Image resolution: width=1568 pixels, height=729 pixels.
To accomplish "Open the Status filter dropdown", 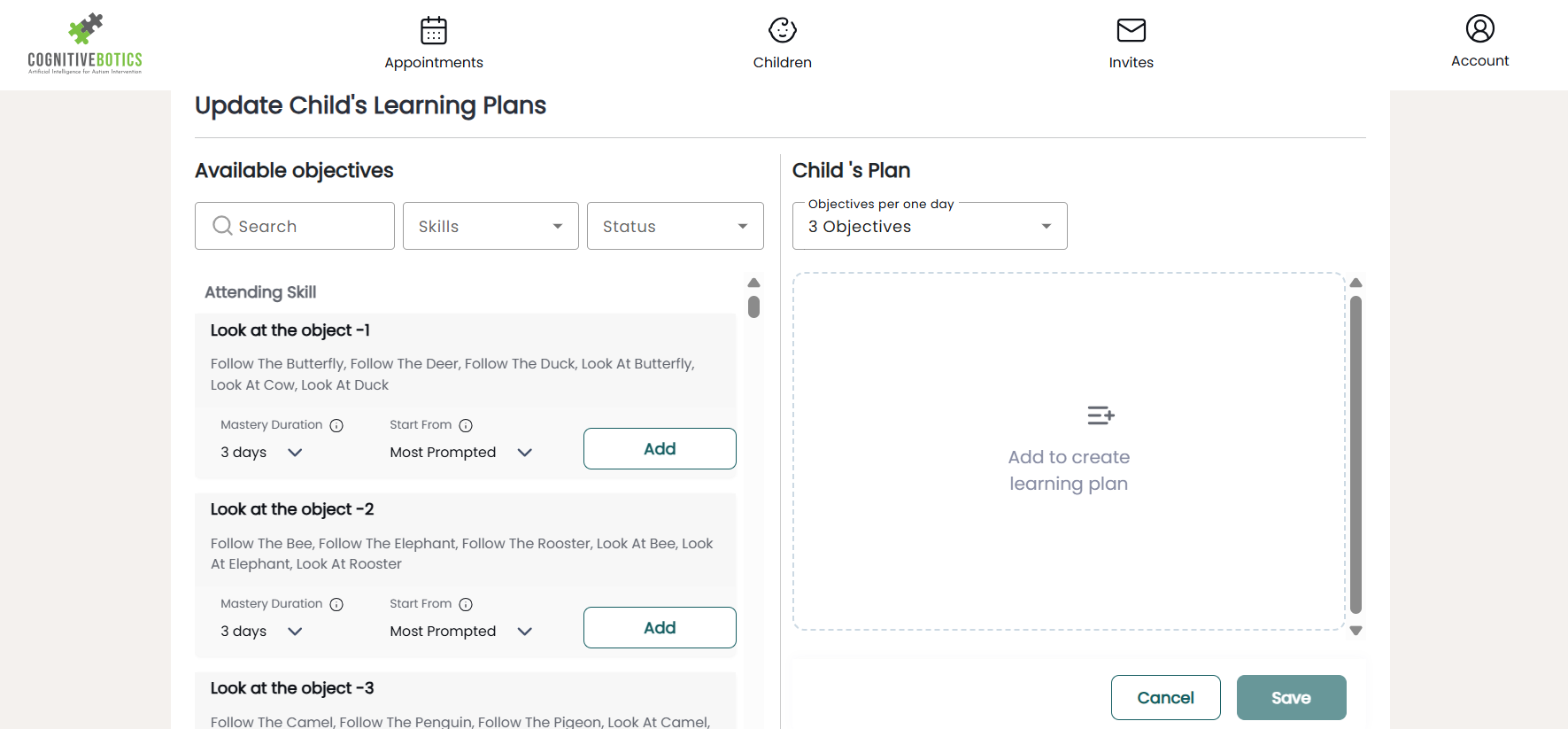I will [x=675, y=227].
